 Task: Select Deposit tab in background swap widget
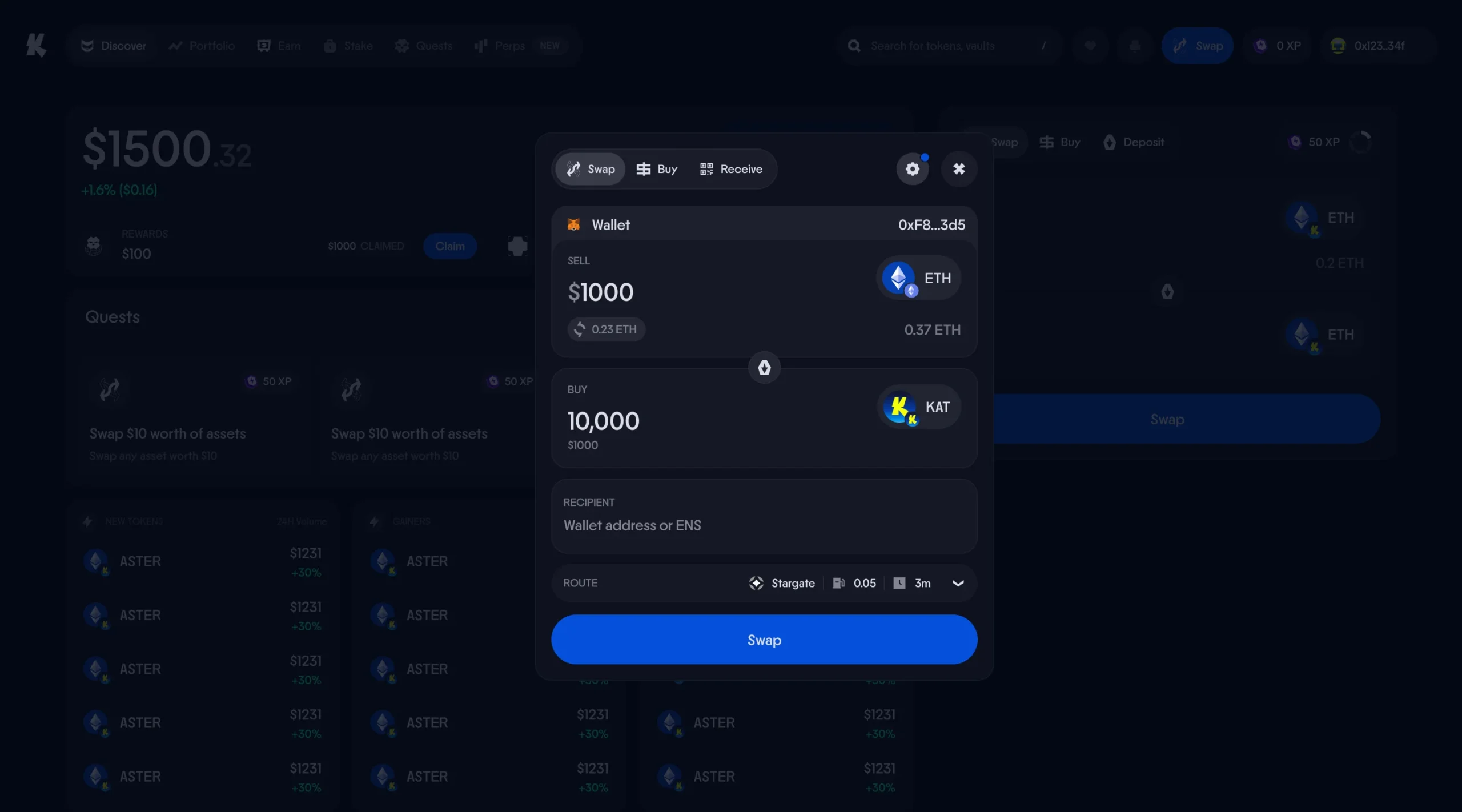pos(1134,142)
